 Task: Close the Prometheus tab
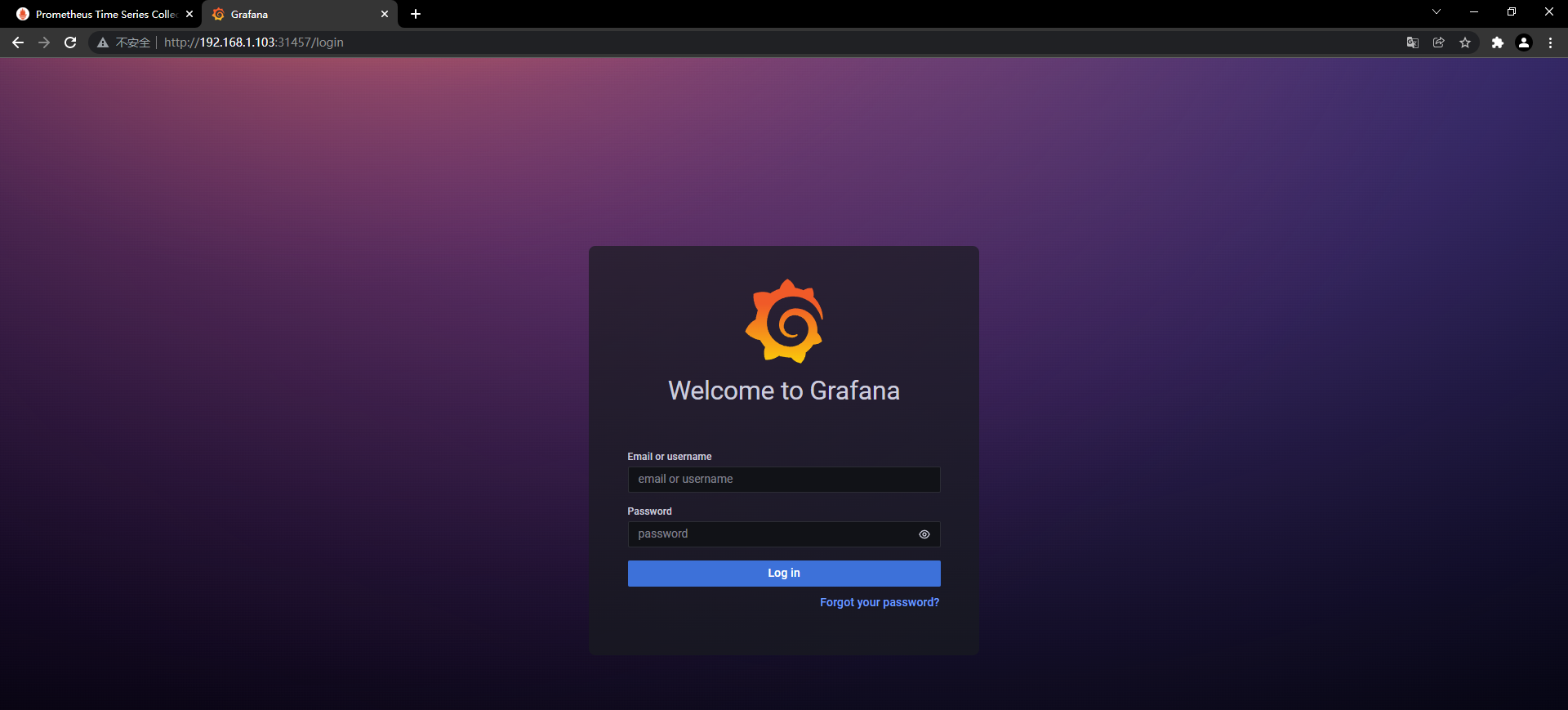(189, 14)
